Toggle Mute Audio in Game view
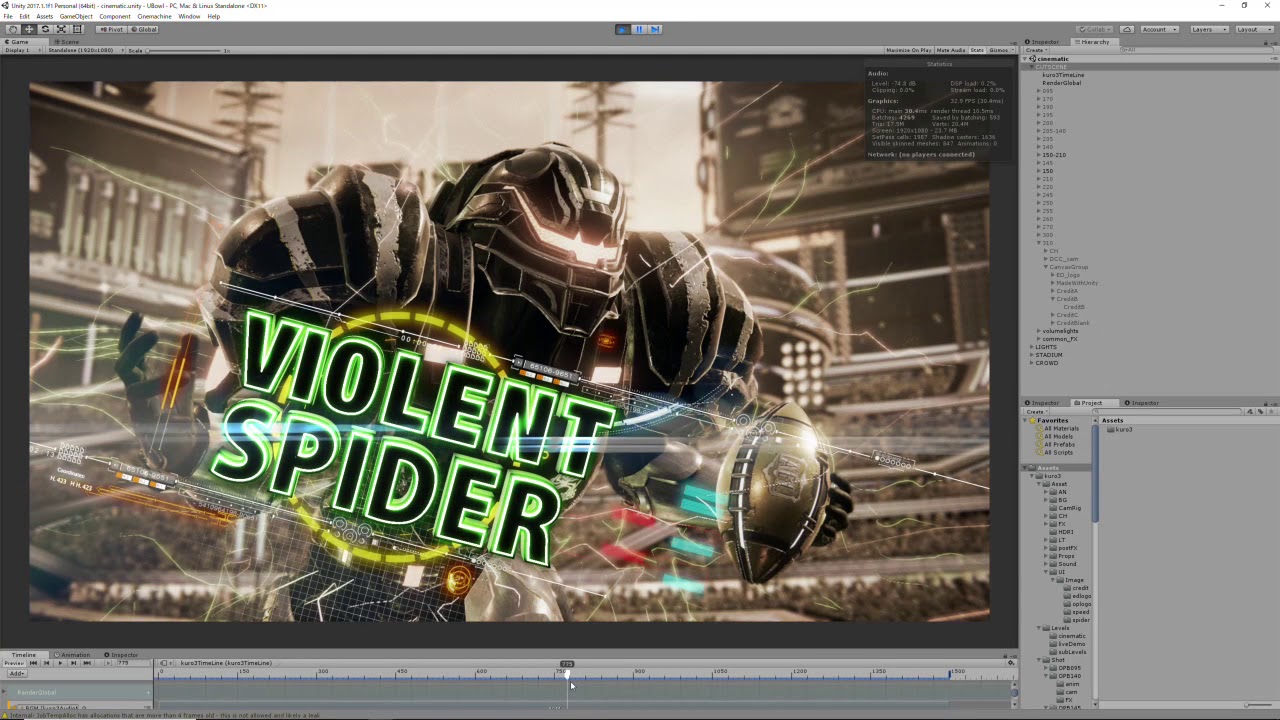This screenshot has height=720, width=1280. click(x=950, y=50)
